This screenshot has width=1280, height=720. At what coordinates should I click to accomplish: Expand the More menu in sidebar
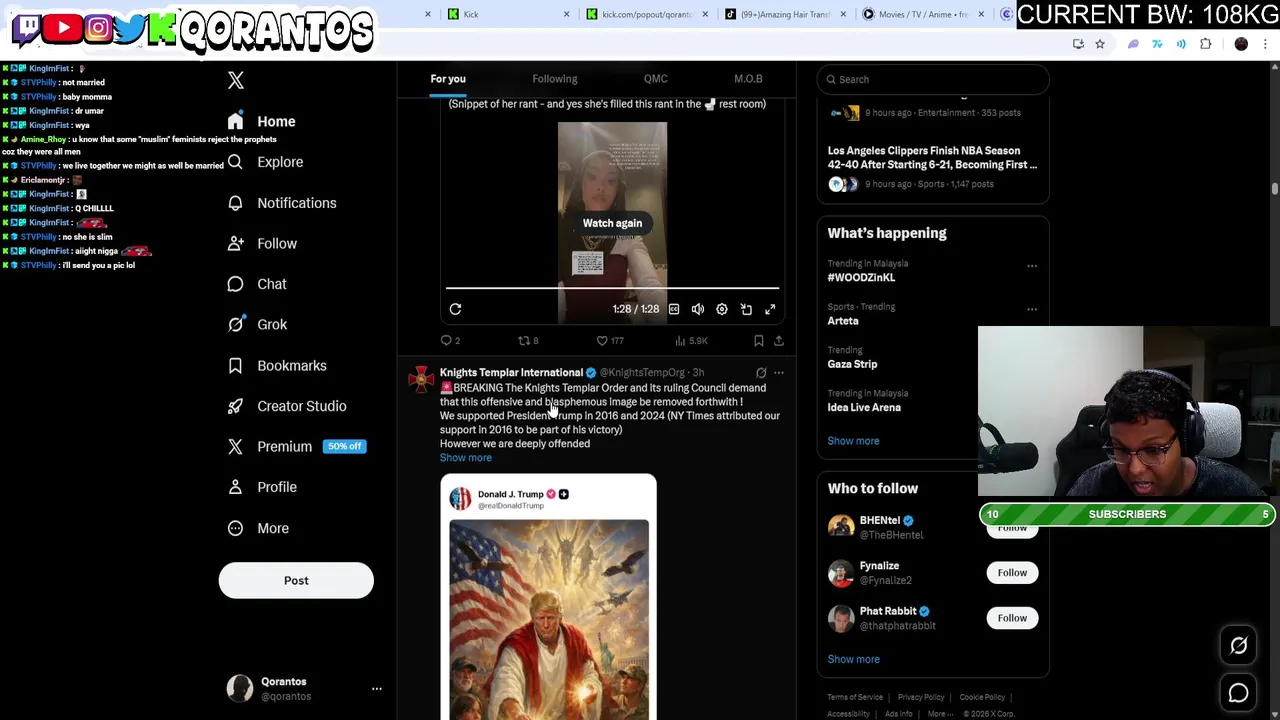point(258,528)
